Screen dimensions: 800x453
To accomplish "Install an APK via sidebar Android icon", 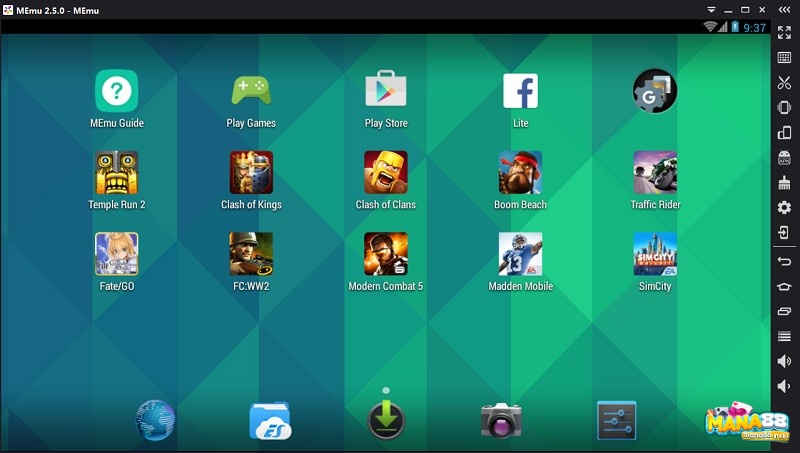I will pos(784,158).
